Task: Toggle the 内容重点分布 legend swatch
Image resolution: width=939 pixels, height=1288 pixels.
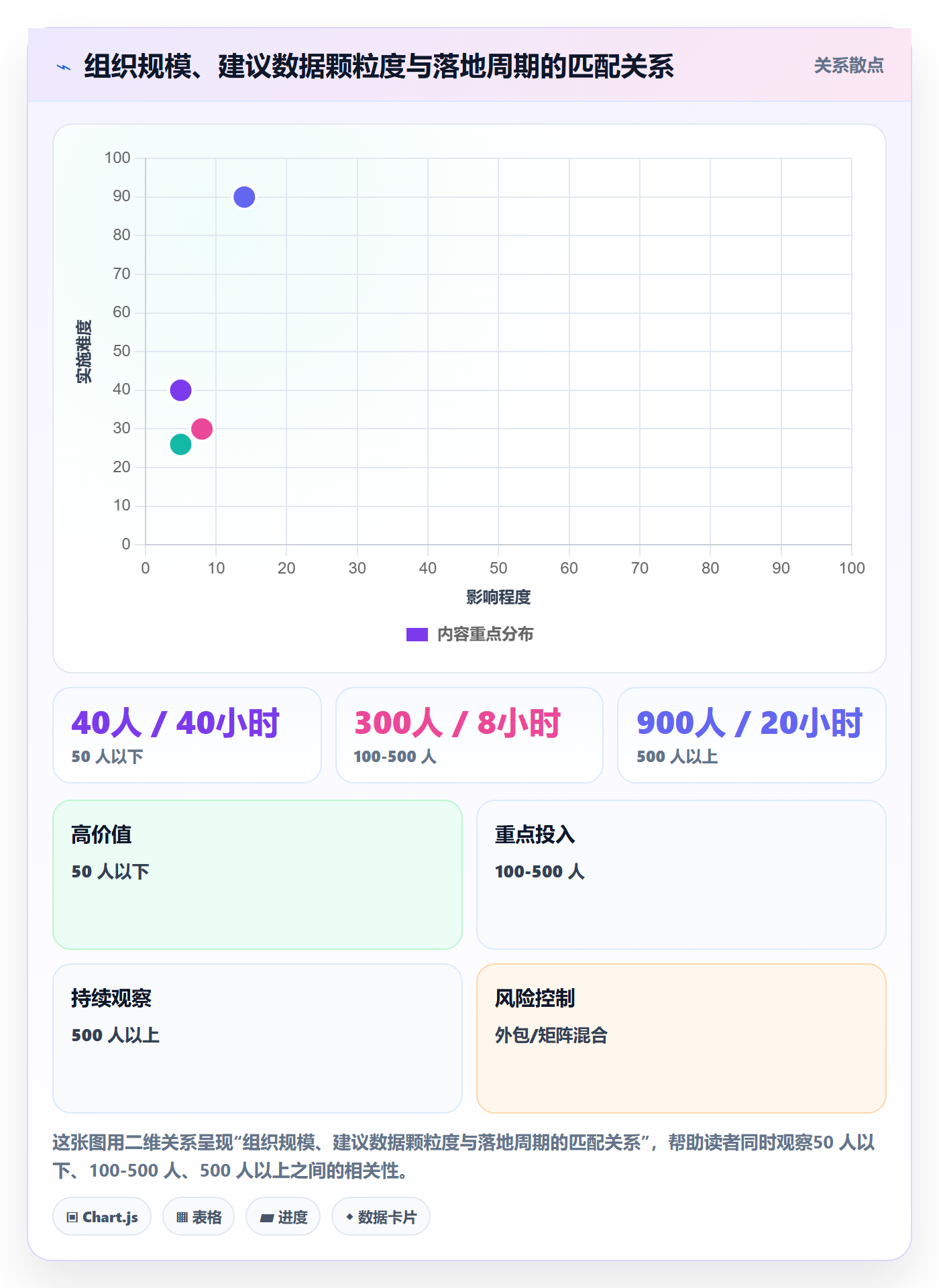Action: (417, 635)
